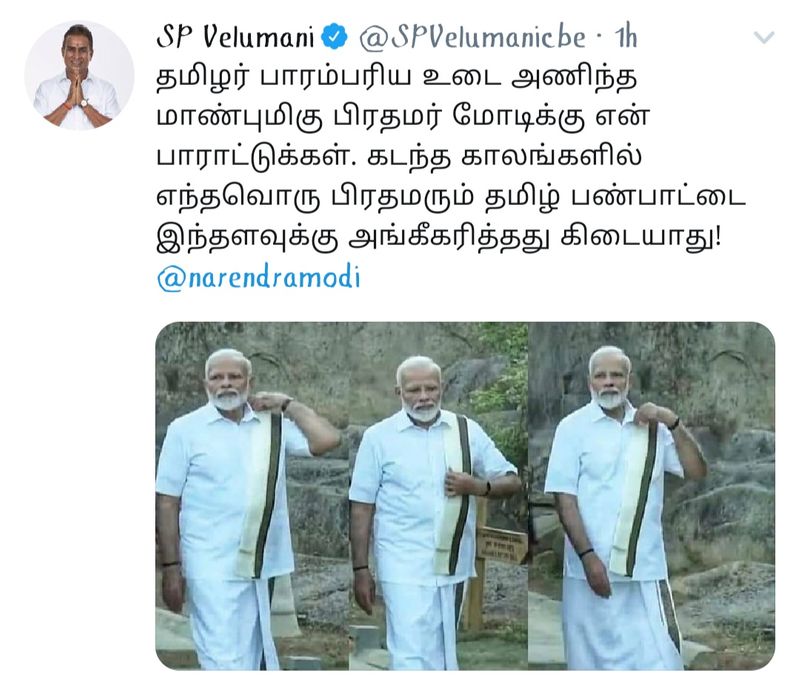Open the tweet's 1h timestamp
The width and height of the screenshot is (800, 695).
(x=626, y=37)
